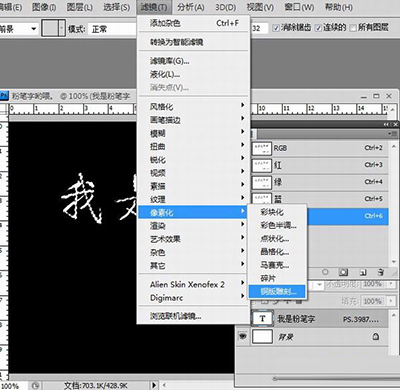The image size is (400, 390).
Task: Click the RGB channel thumbnail
Action: [262, 149]
